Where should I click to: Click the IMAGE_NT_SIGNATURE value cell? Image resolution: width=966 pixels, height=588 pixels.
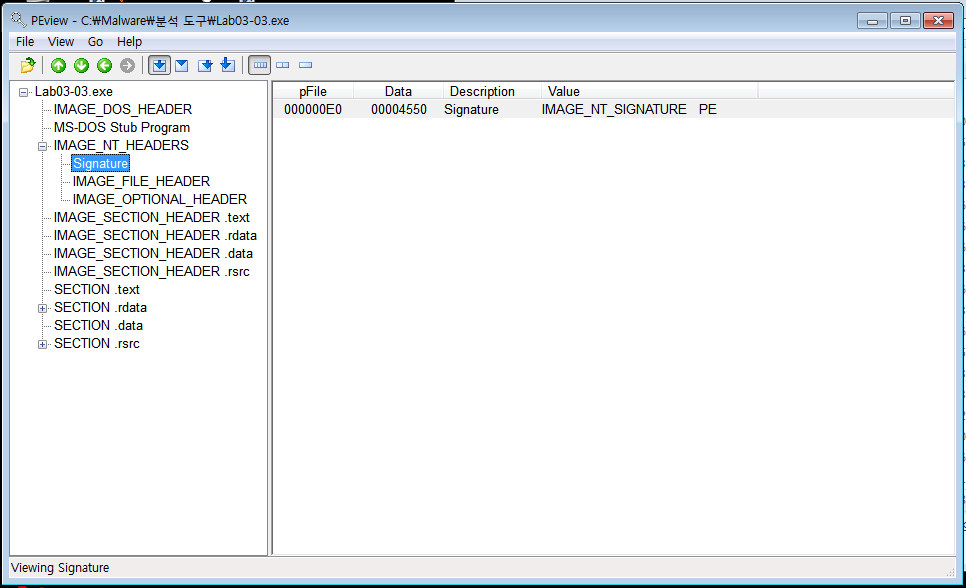pyautogui.click(x=614, y=110)
